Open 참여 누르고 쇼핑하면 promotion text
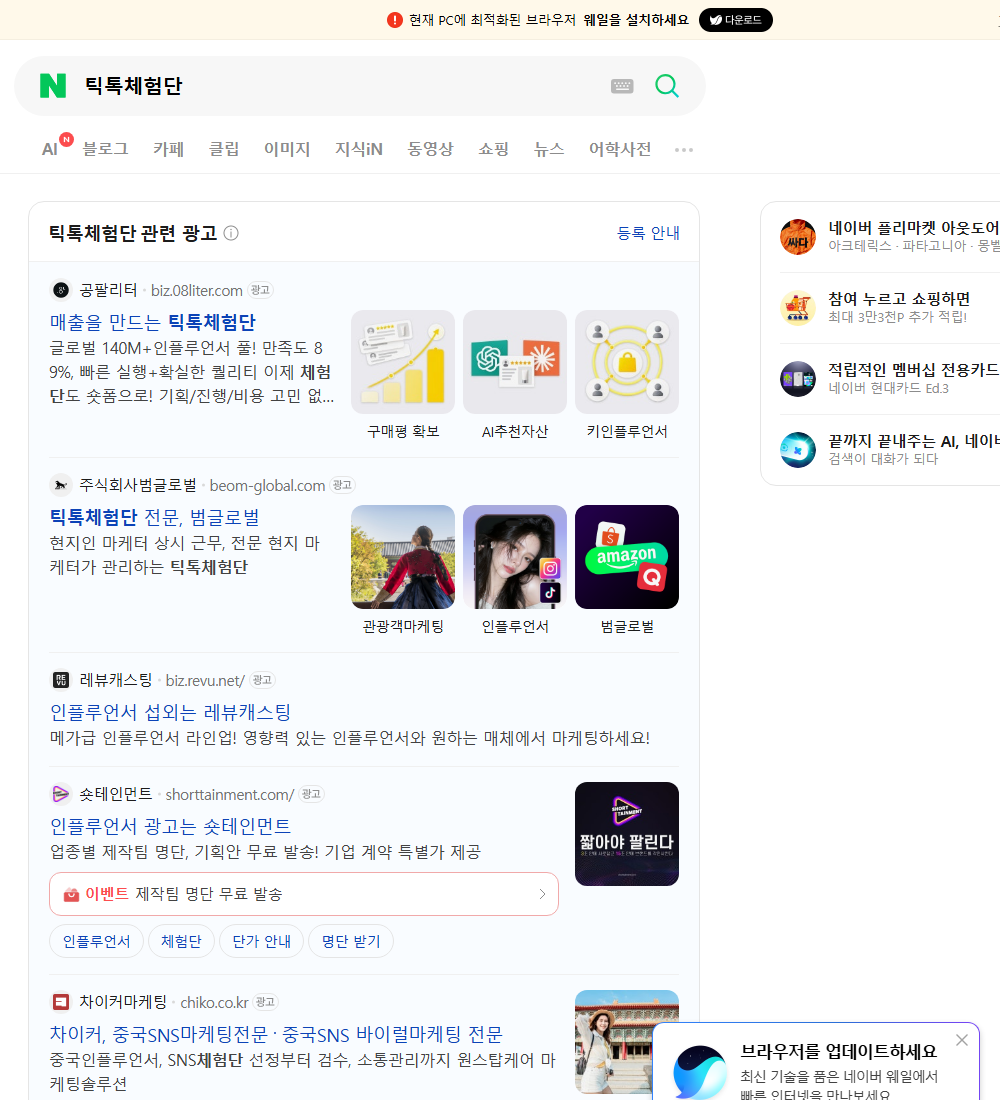 coord(899,299)
